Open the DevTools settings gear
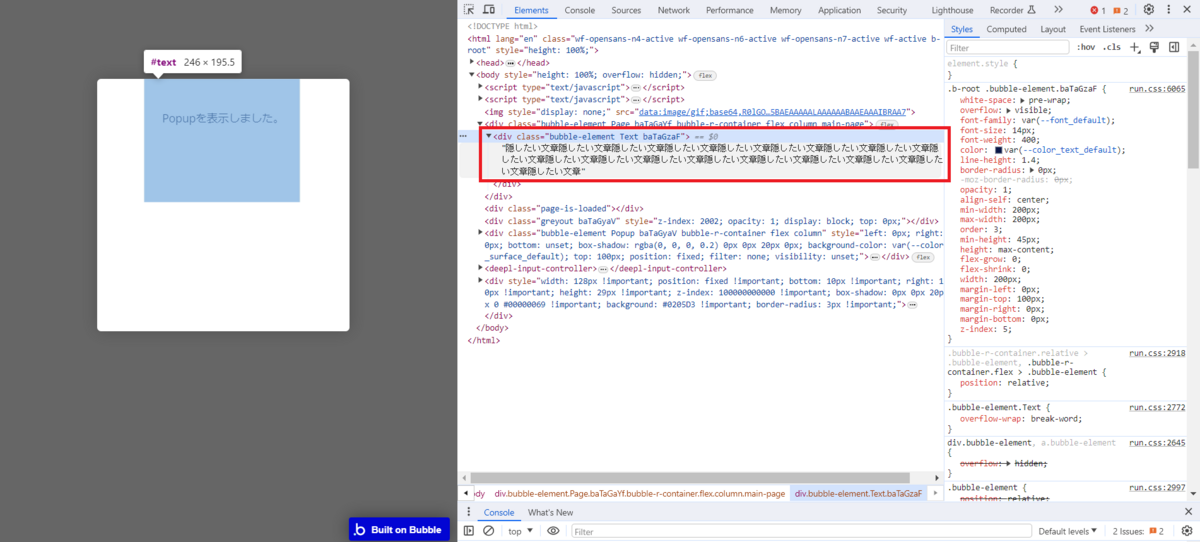Image resolution: width=1200 pixels, height=542 pixels. (x=1149, y=10)
